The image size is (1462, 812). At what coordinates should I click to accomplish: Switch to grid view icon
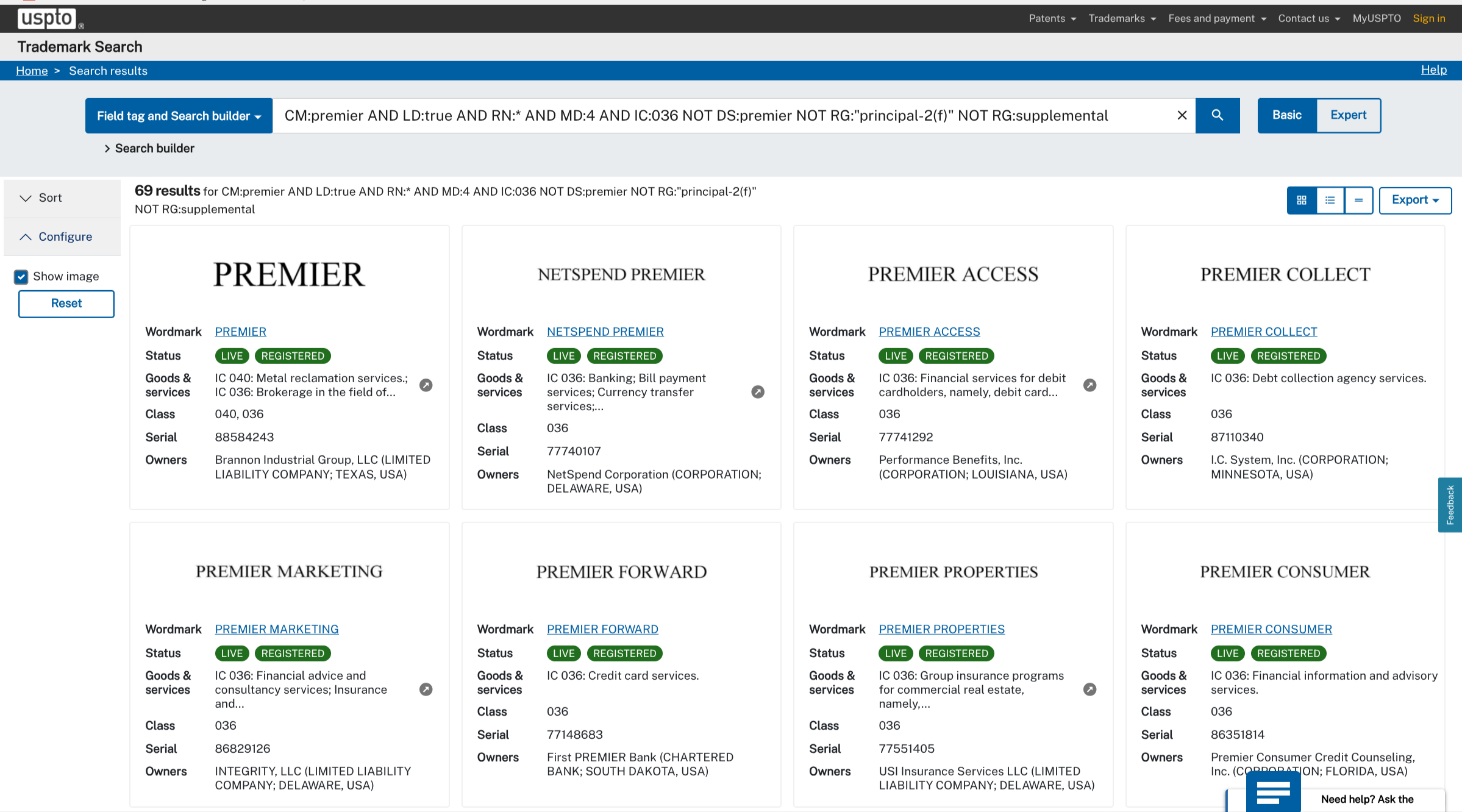(1302, 200)
